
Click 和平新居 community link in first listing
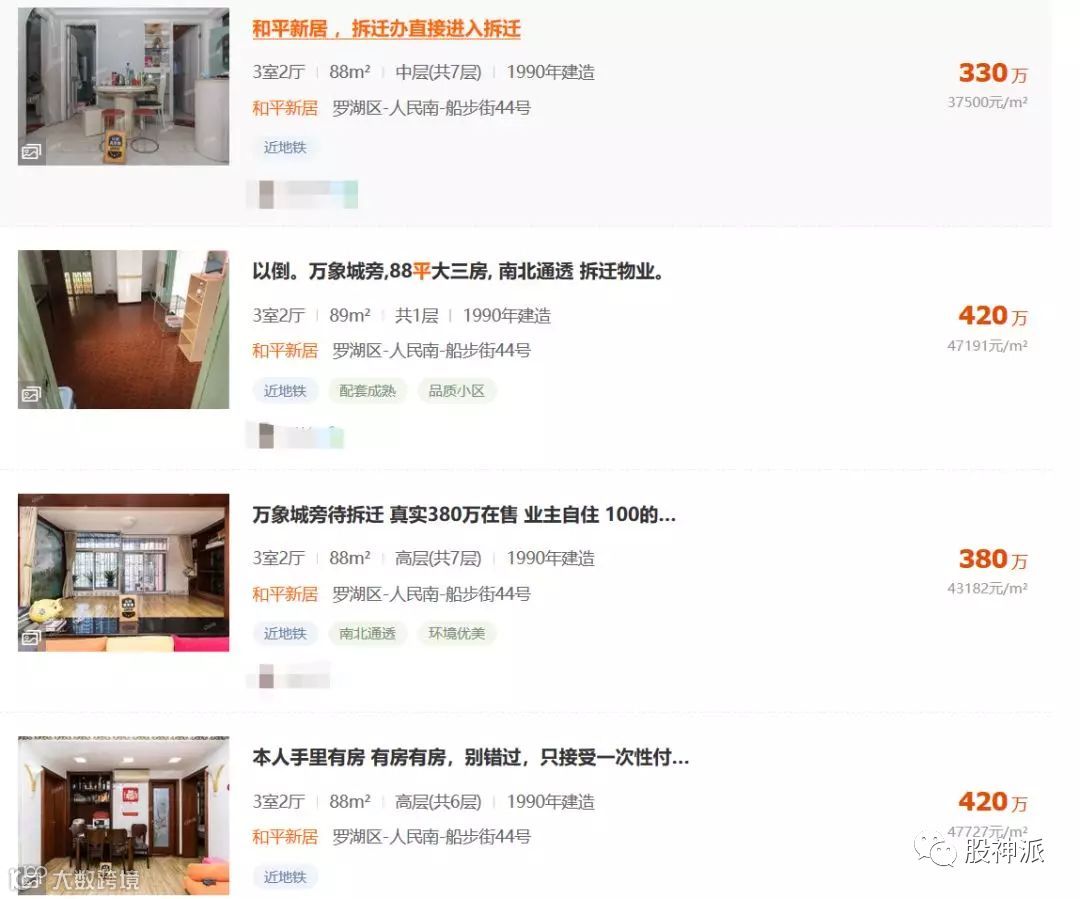coord(284,108)
